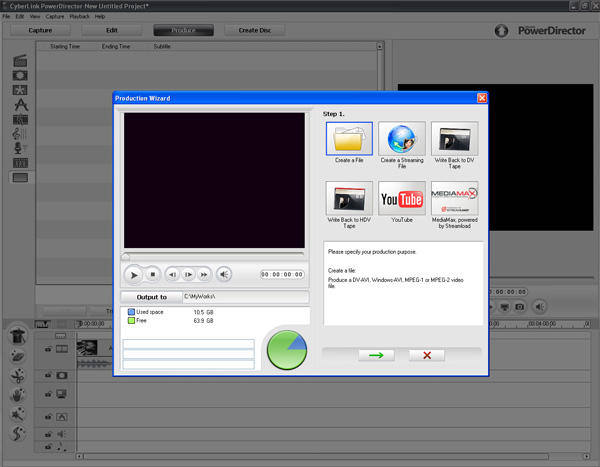600x467 pixels.
Task: Mute main preview window volume
Action: [x=540, y=307]
